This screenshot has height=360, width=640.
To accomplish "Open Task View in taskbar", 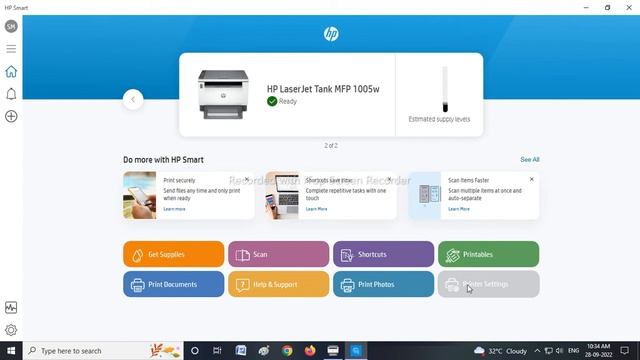I will click(217, 351).
